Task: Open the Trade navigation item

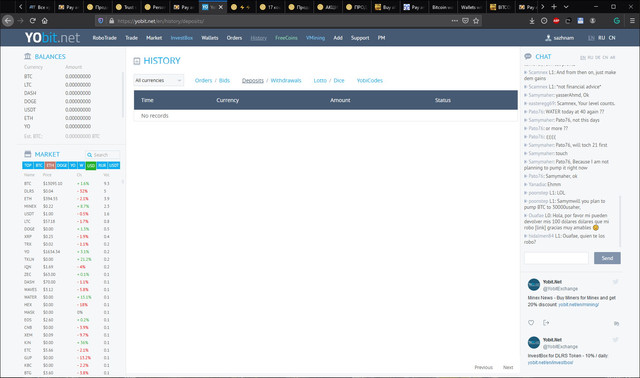Action: coord(131,38)
